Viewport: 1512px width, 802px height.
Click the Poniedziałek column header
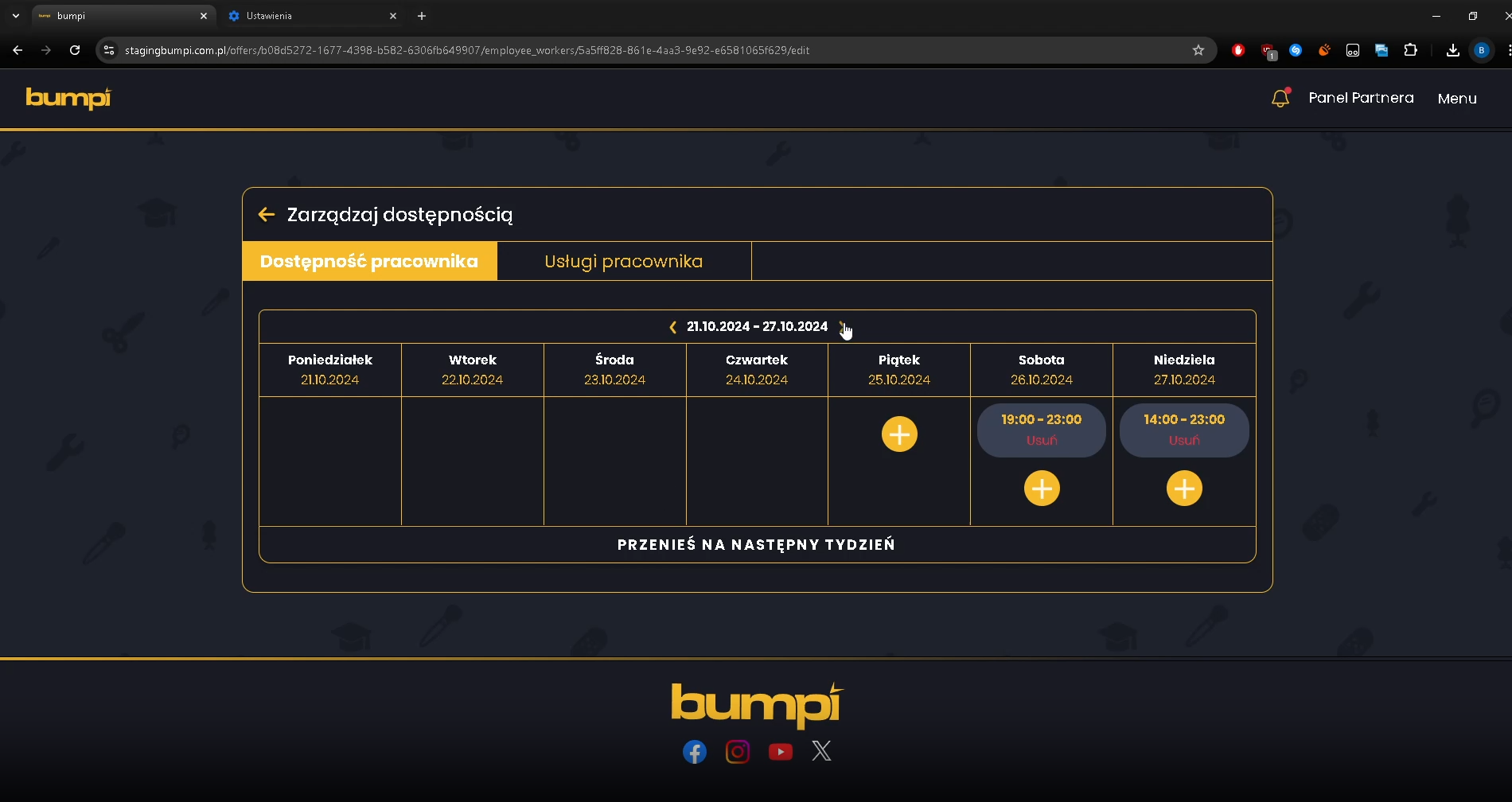330,370
